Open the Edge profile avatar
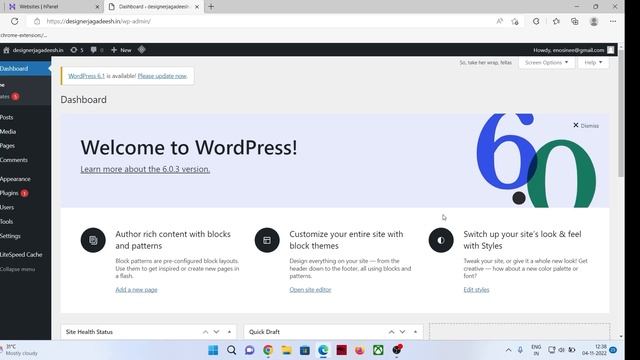This screenshot has height=360, width=640. click(594, 21)
